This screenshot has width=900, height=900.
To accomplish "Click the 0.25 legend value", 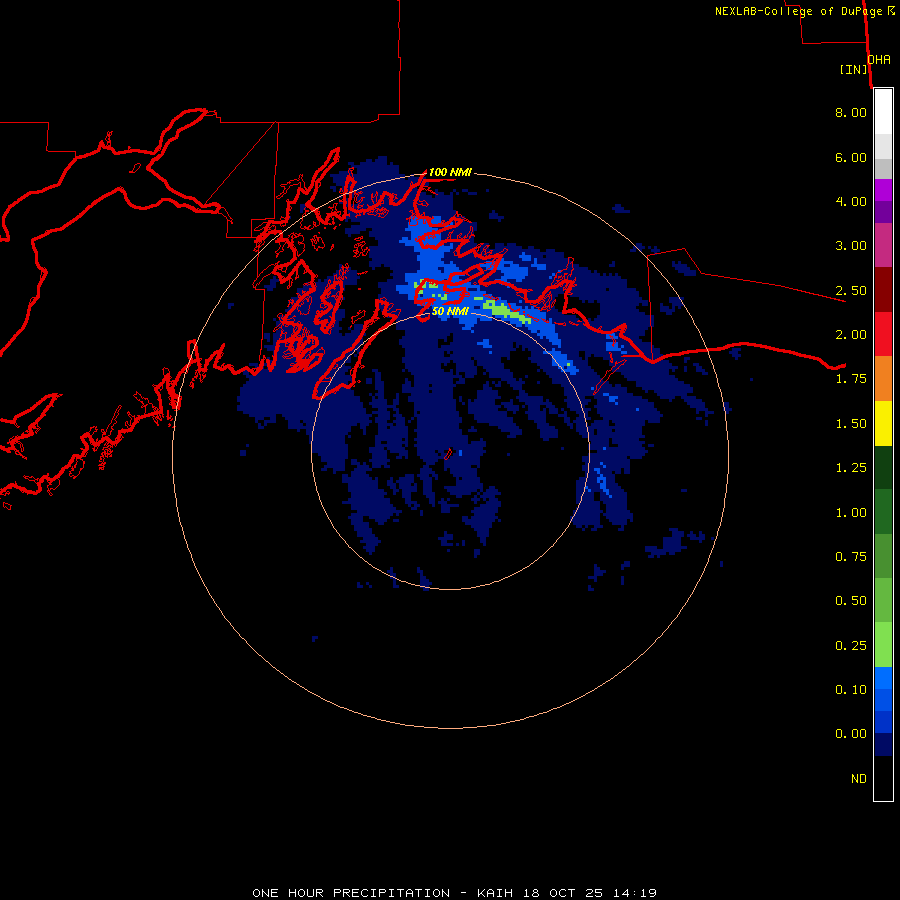I will point(851,646).
